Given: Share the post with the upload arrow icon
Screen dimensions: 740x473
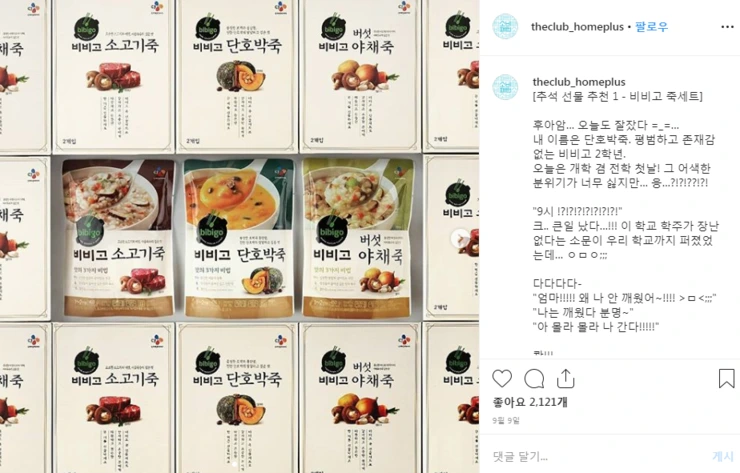Looking at the screenshot, I should (x=565, y=379).
